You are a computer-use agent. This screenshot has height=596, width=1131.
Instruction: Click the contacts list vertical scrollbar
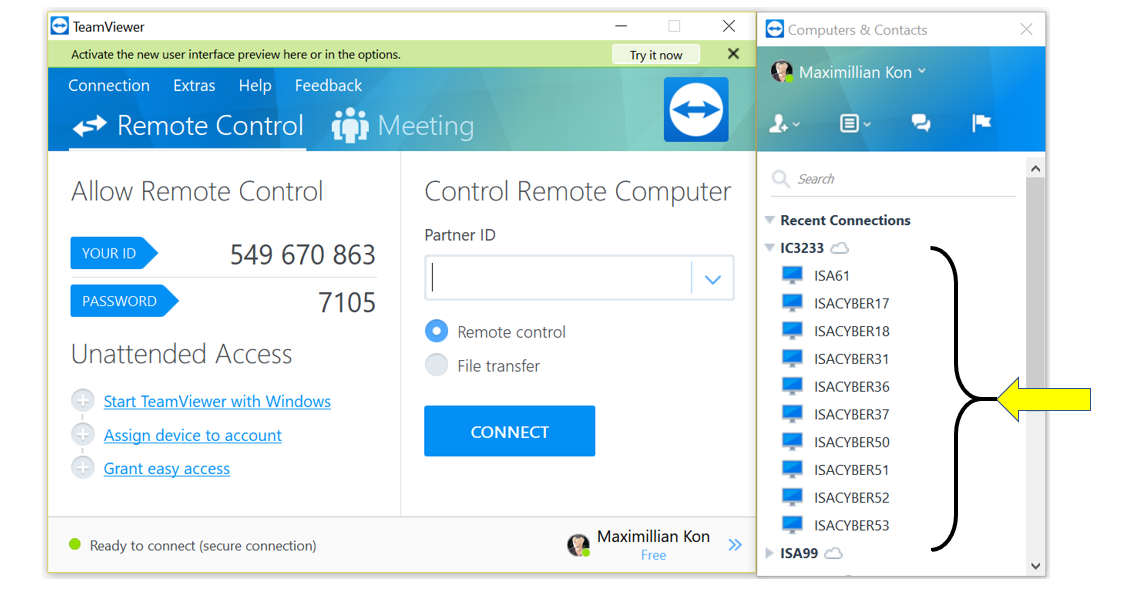pyautogui.click(x=1035, y=300)
